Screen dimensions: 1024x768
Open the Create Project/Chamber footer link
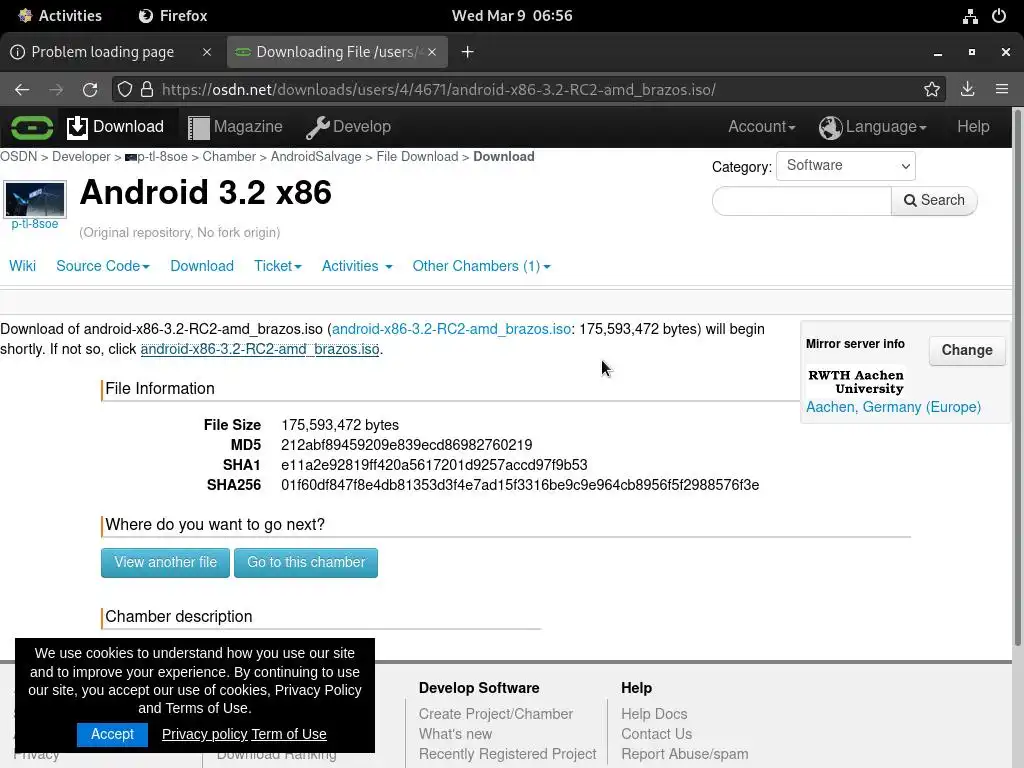(x=496, y=714)
